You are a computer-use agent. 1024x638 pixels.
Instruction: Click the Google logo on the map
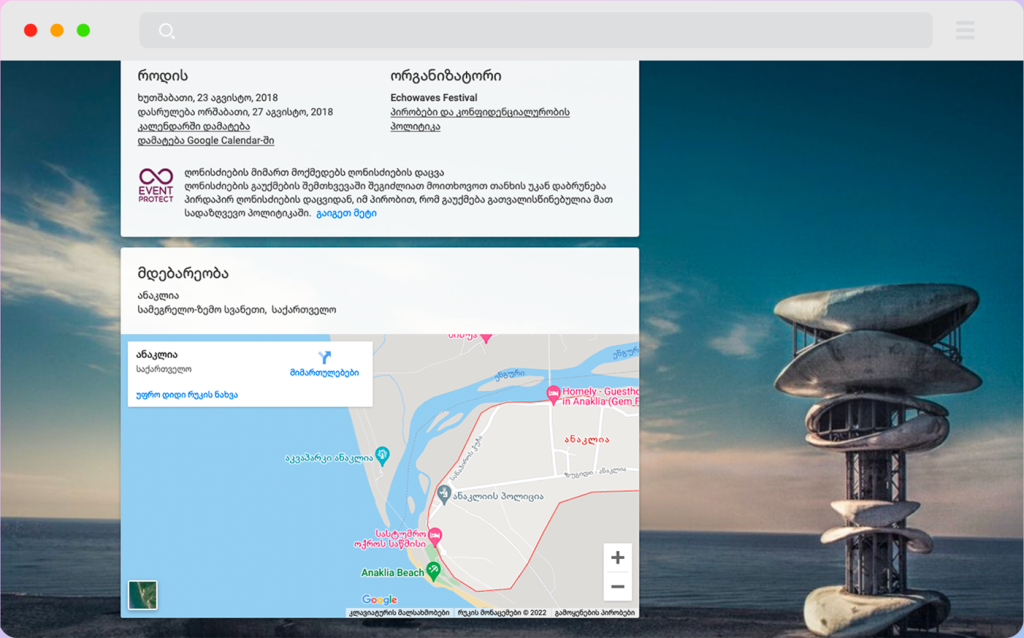point(379,599)
